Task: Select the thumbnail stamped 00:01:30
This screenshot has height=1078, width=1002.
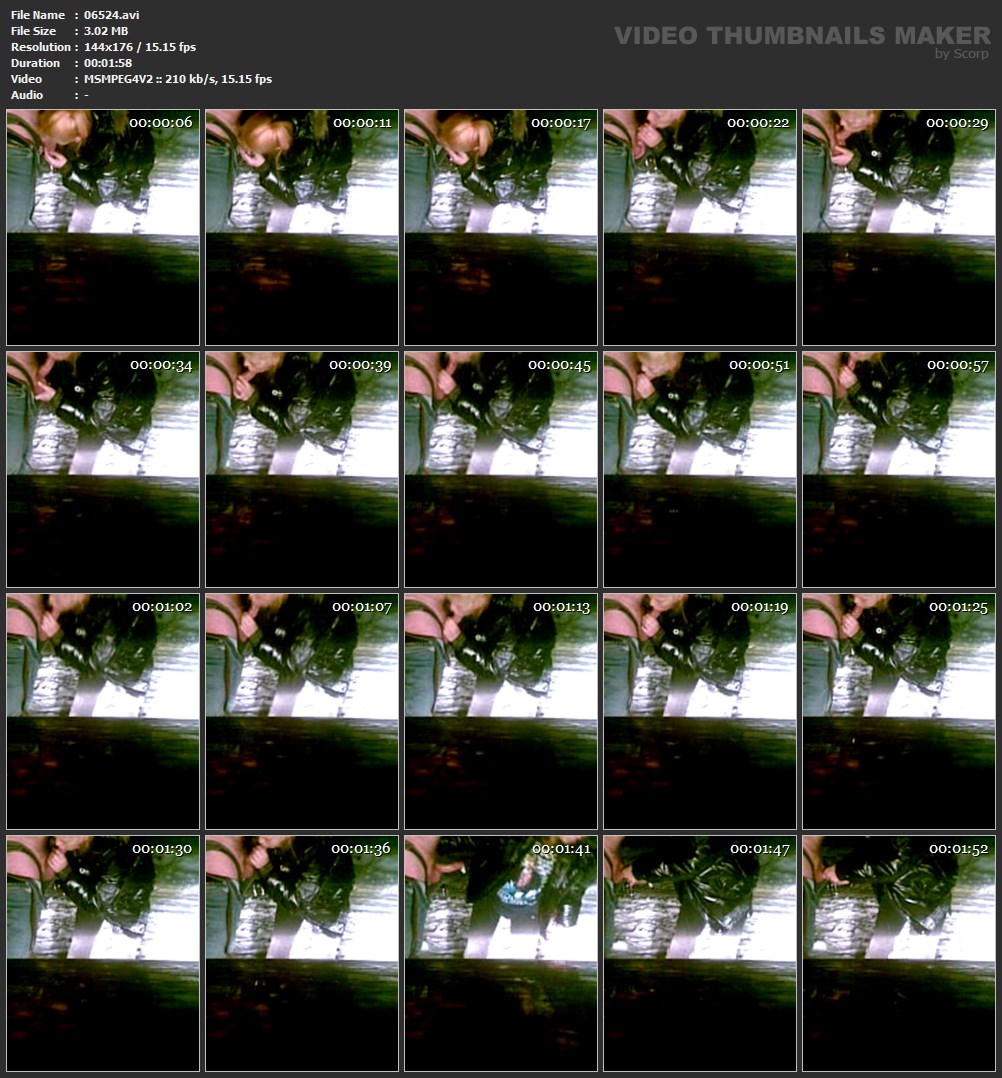Action: [103, 954]
